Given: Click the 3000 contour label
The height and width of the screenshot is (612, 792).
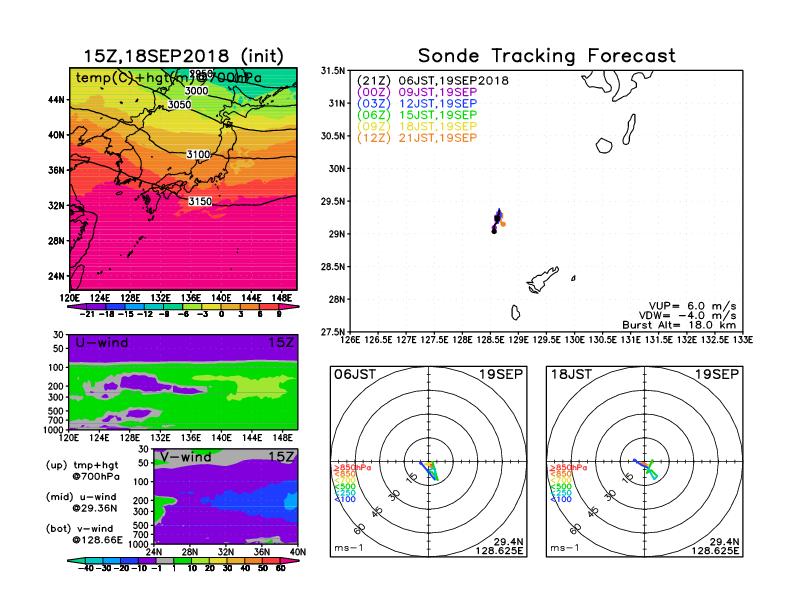Looking at the screenshot, I should pyautogui.click(x=196, y=91).
